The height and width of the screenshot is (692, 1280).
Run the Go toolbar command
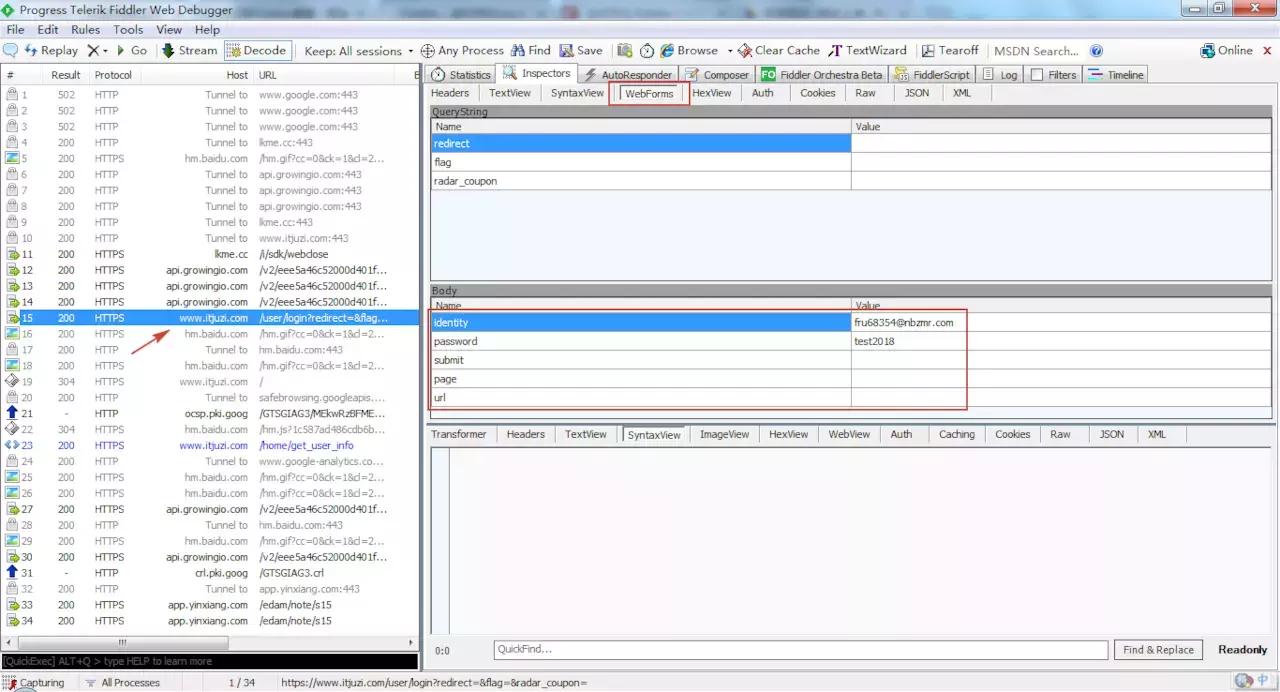pos(131,50)
